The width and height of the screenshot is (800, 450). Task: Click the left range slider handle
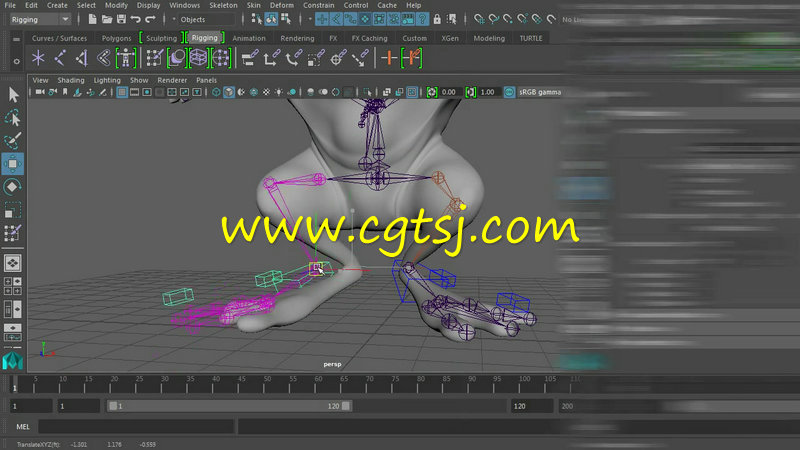click(113, 406)
